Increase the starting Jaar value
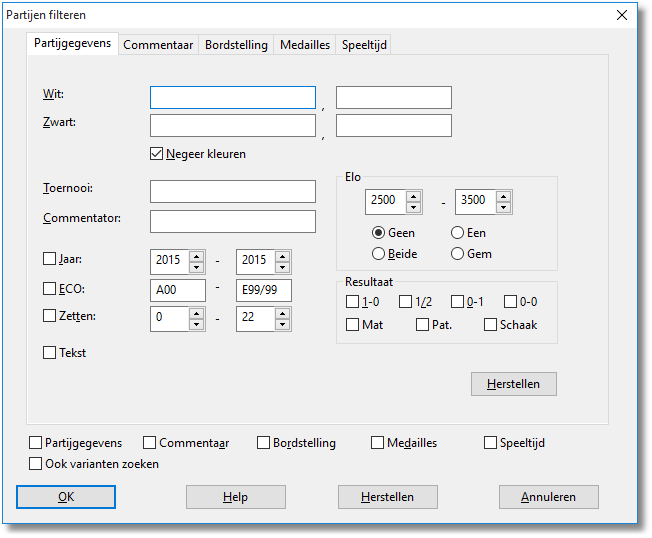This screenshot has height=538, width=652. 196,256
